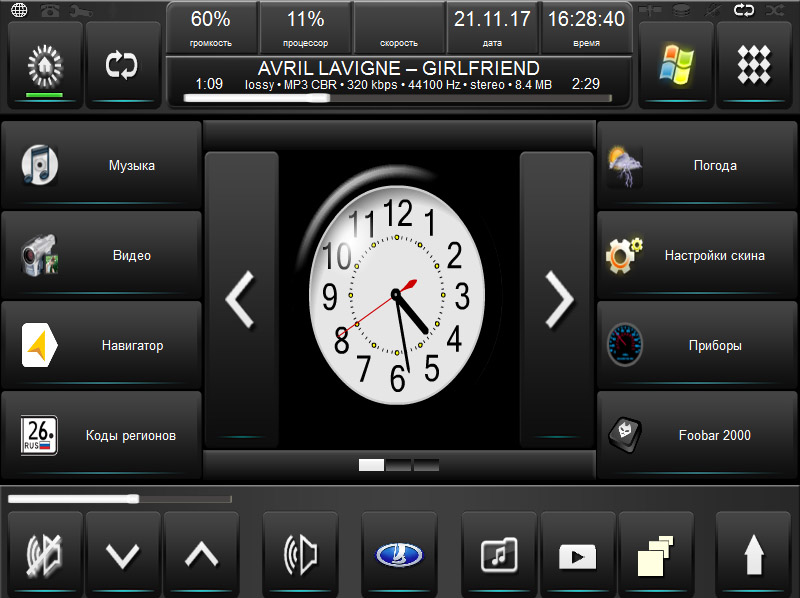Open the Погода (Weather) panel

click(697, 166)
